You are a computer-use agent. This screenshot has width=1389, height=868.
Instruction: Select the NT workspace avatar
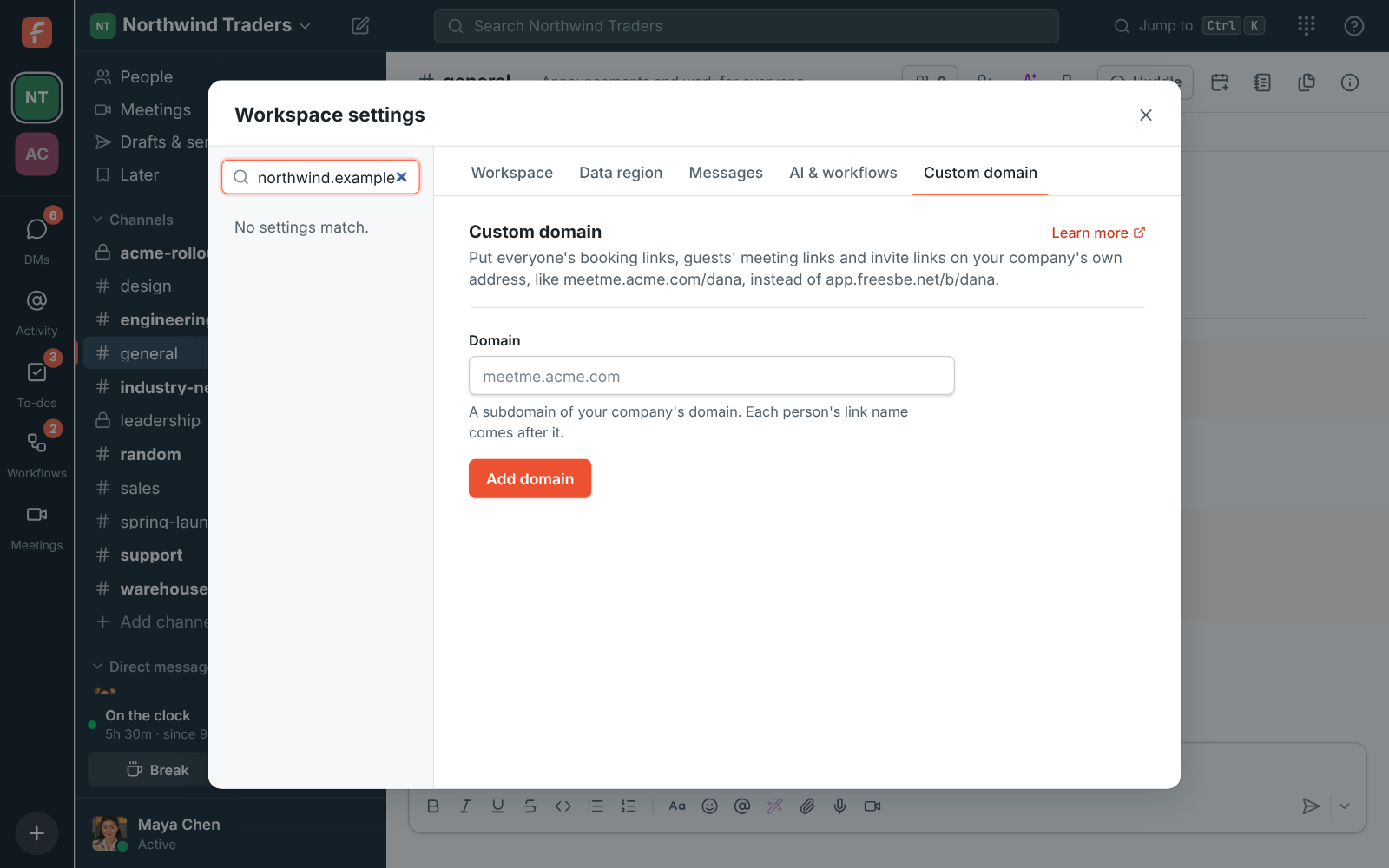point(36,97)
